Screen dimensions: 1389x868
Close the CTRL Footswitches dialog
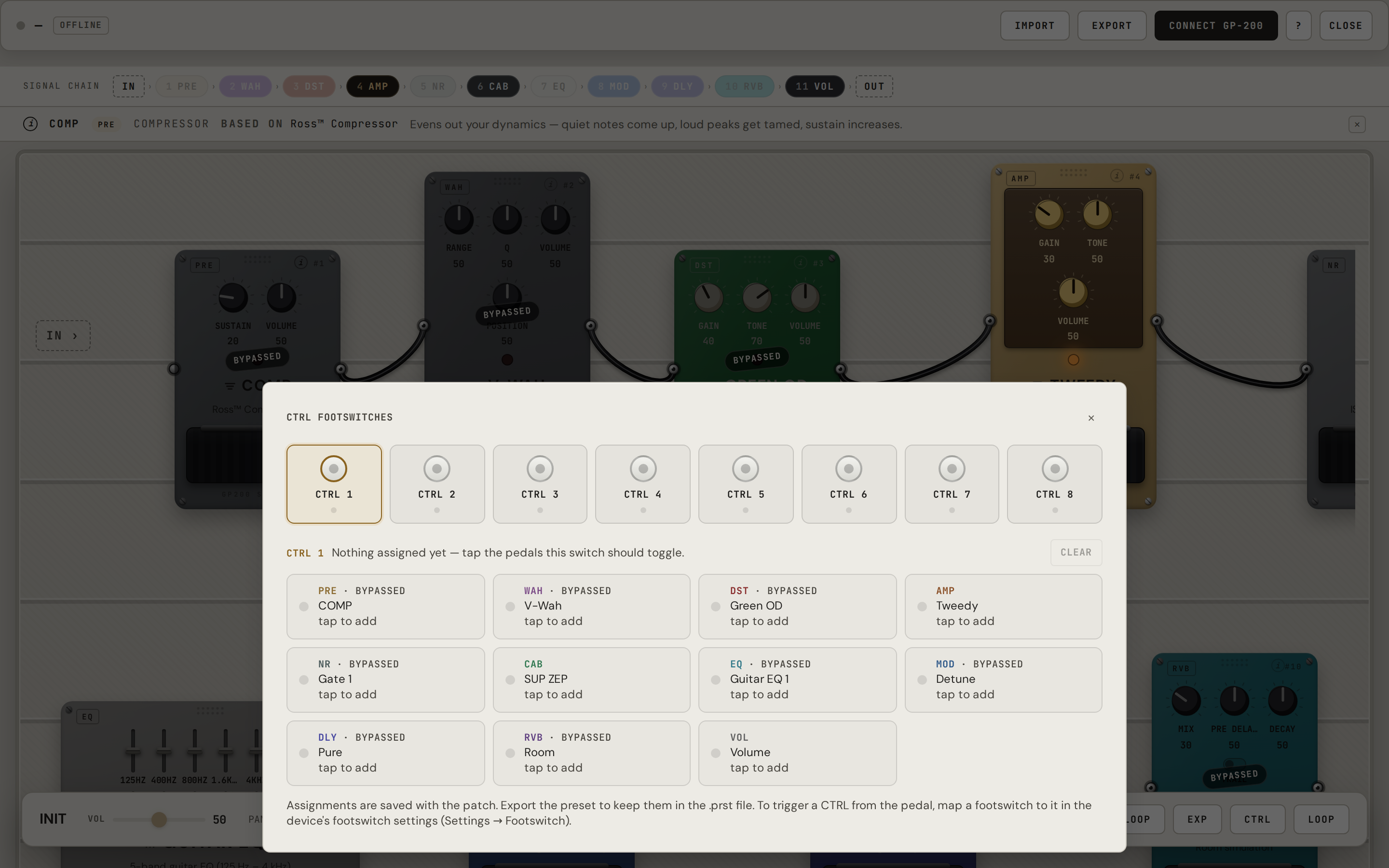tap(1091, 418)
